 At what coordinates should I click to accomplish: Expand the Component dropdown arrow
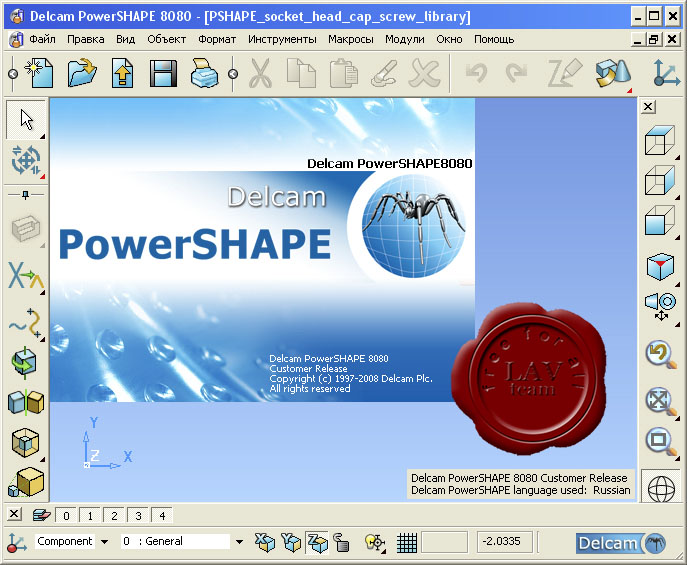point(104,542)
